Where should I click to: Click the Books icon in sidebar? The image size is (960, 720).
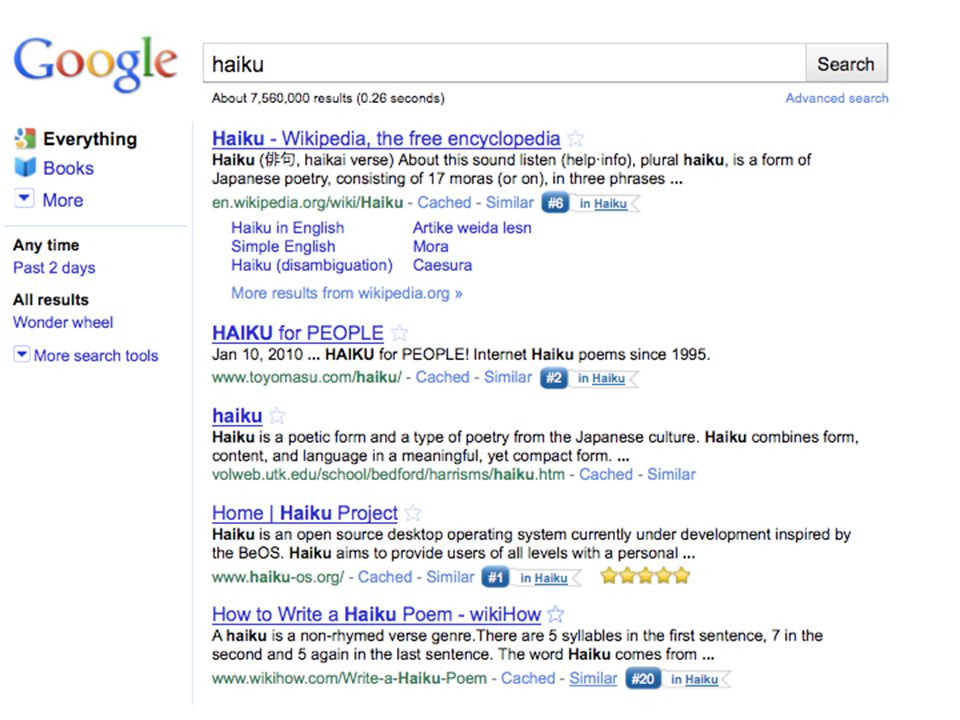click(x=25, y=167)
